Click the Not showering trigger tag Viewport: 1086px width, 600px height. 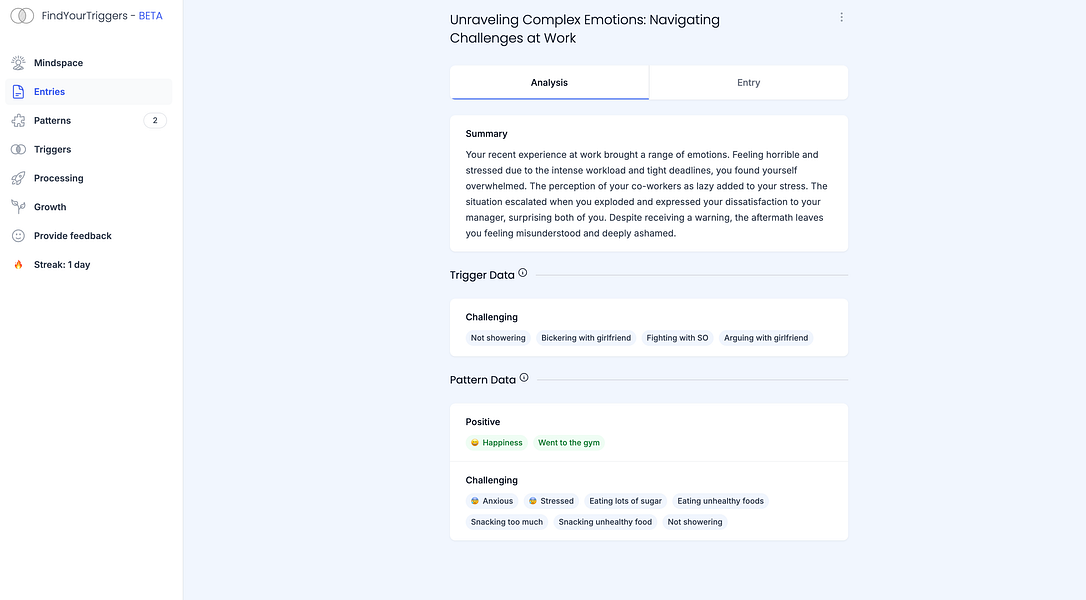[498, 338]
